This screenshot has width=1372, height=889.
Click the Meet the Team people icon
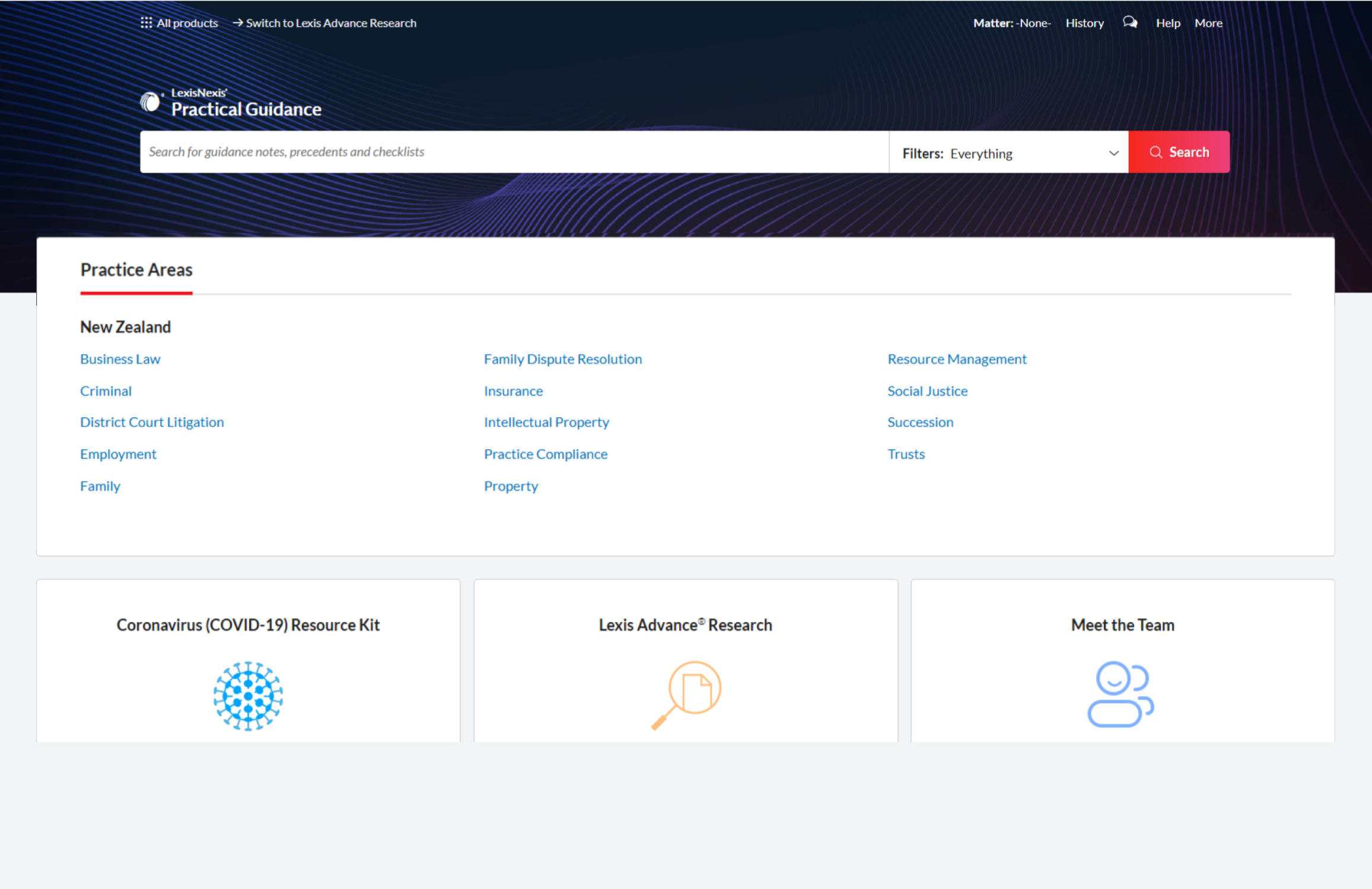tap(1121, 694)
